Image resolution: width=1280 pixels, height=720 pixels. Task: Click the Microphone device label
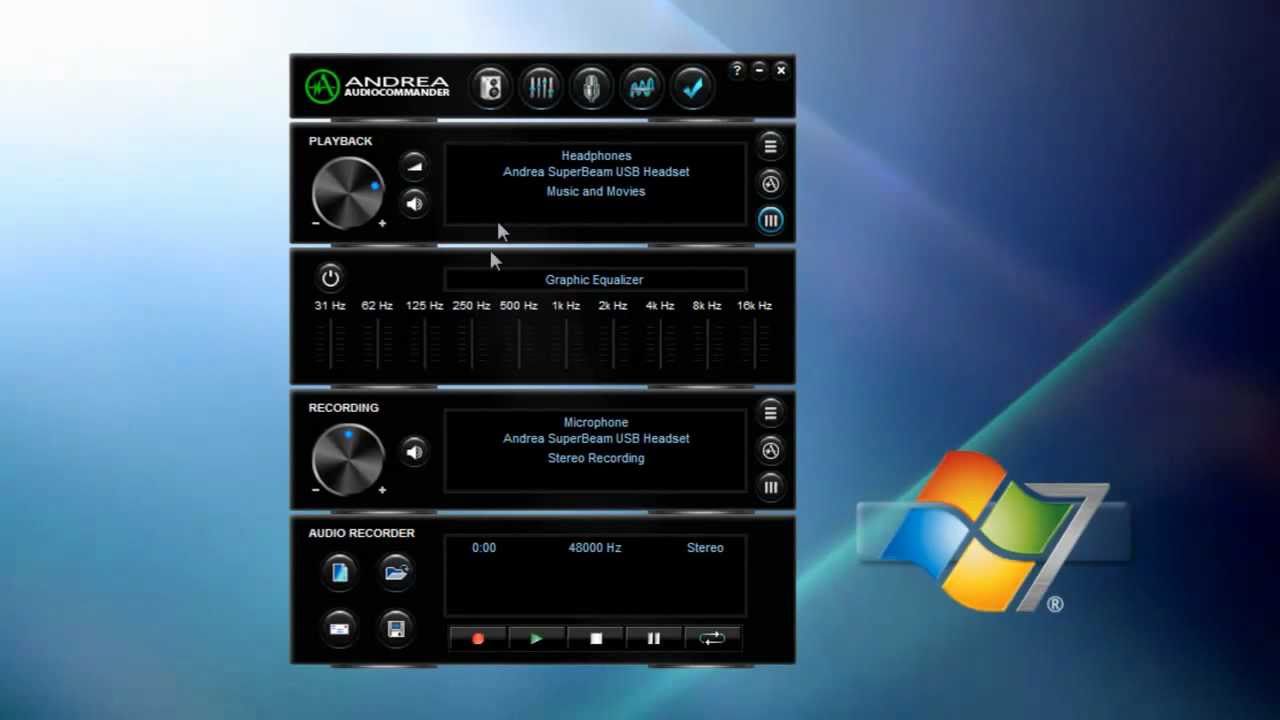(596, 423)
